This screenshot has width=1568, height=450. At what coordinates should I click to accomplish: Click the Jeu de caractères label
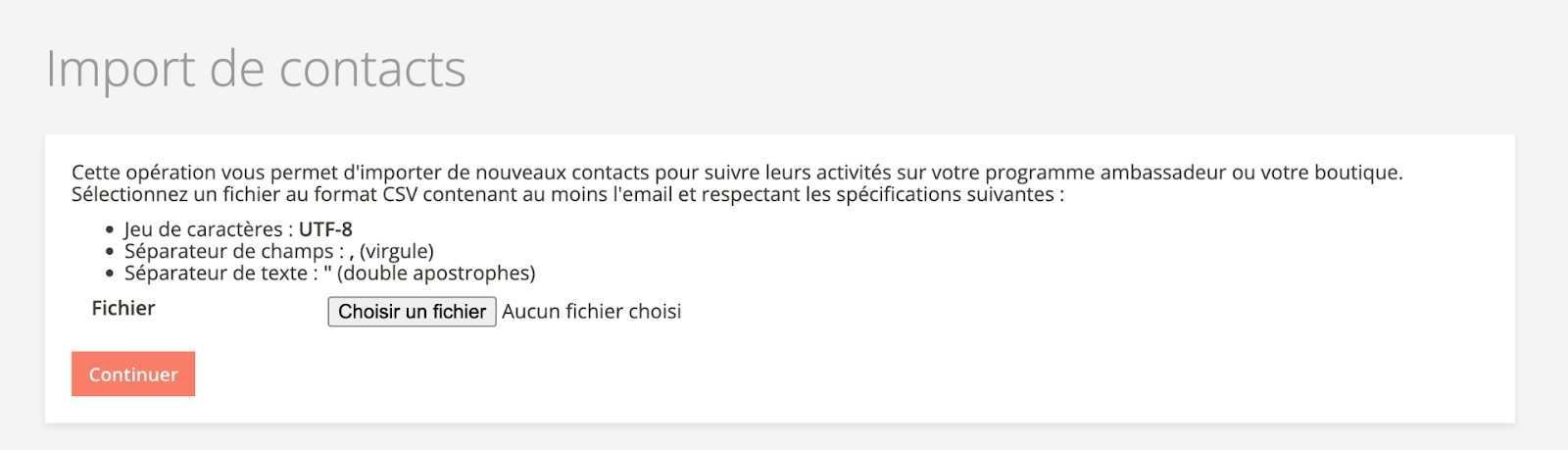click(203, 229)
